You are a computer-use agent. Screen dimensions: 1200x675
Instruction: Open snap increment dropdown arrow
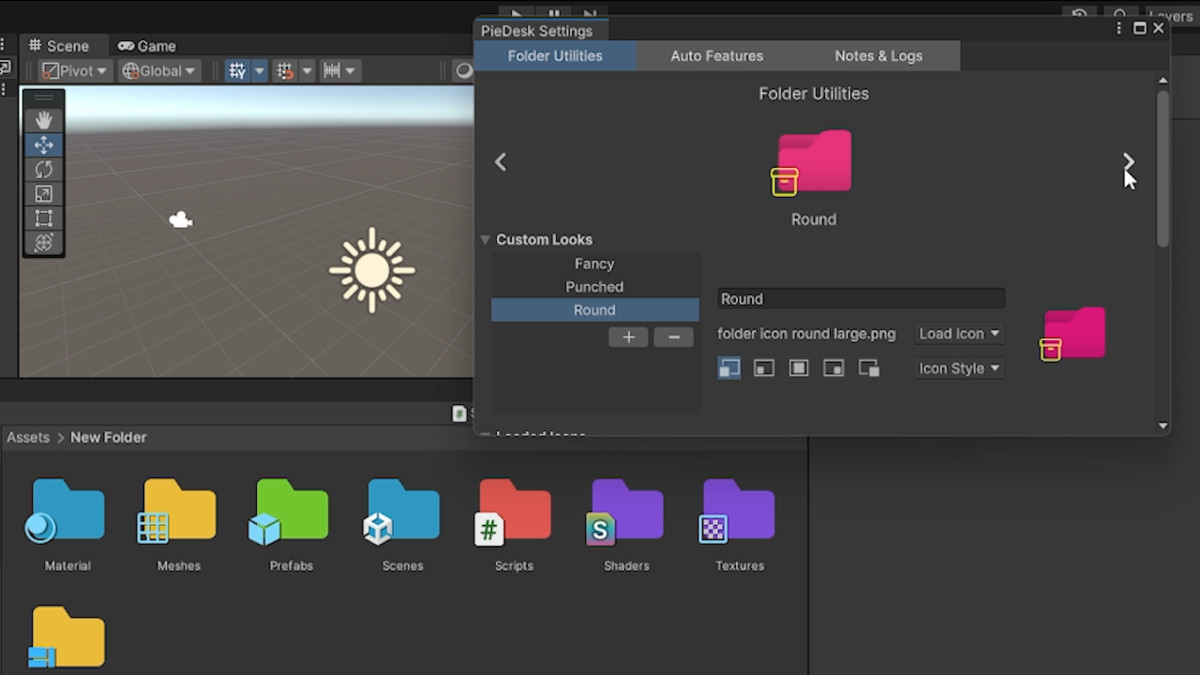click(x=307, y=71)
